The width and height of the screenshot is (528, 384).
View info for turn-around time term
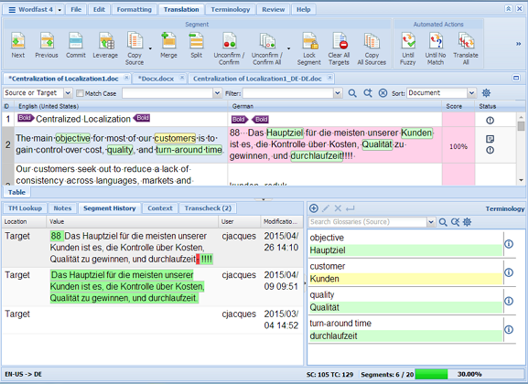click(509, 329)
